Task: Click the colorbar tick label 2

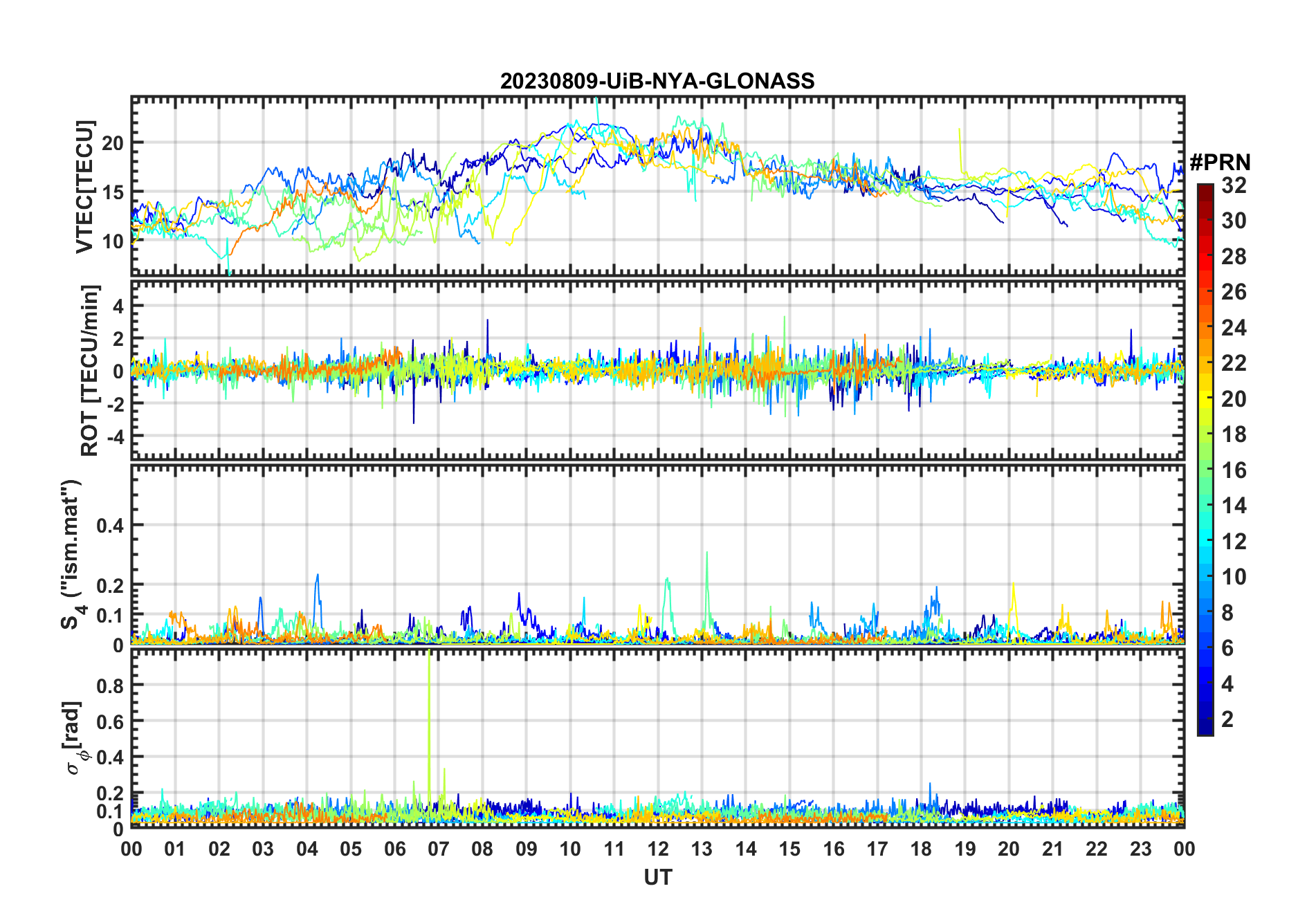Action: click(x=1227, y=719)
